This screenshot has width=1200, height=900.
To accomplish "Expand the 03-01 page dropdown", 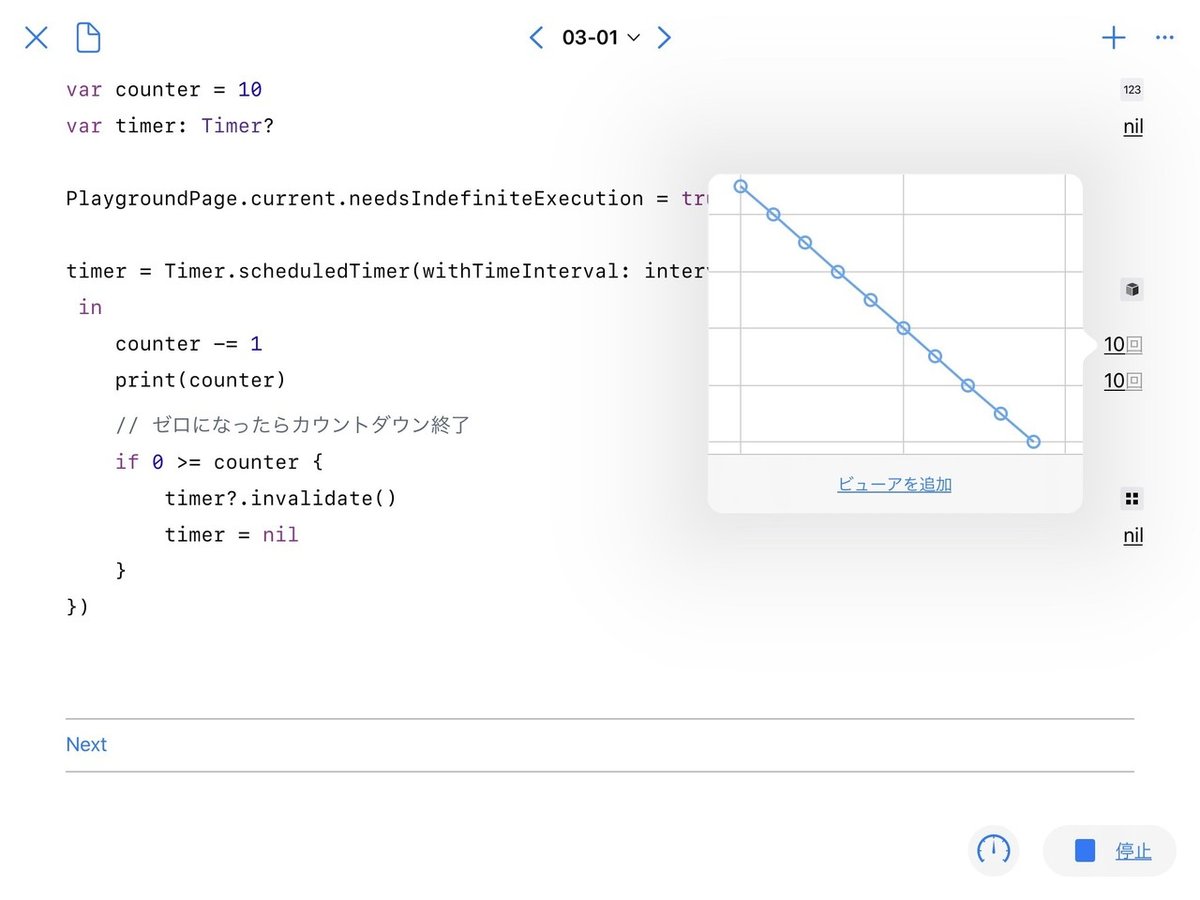I will (x=601, y=38).
